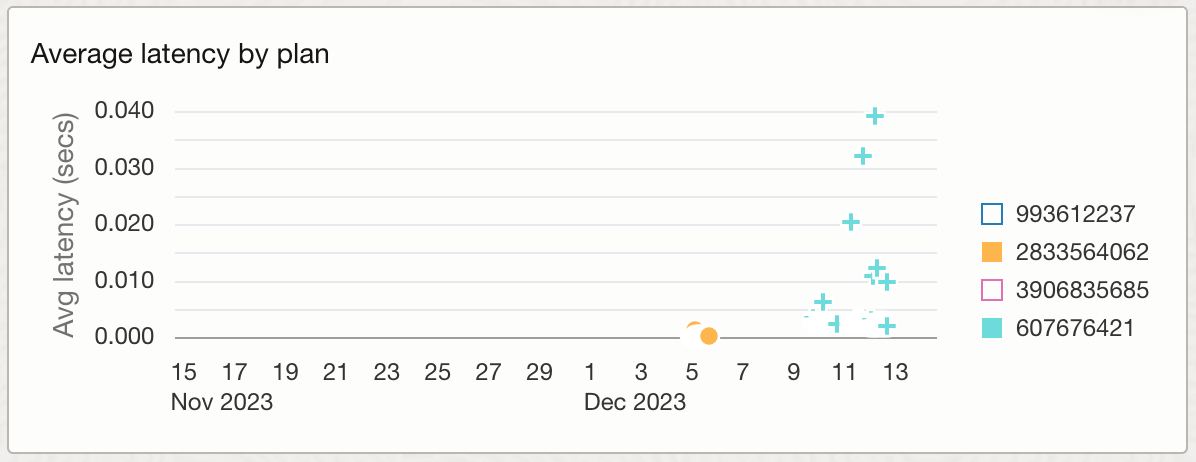Select the 2833564062 legend text
The image size is (1196, 462).
pyautogui.click(x=1081, y=251)
